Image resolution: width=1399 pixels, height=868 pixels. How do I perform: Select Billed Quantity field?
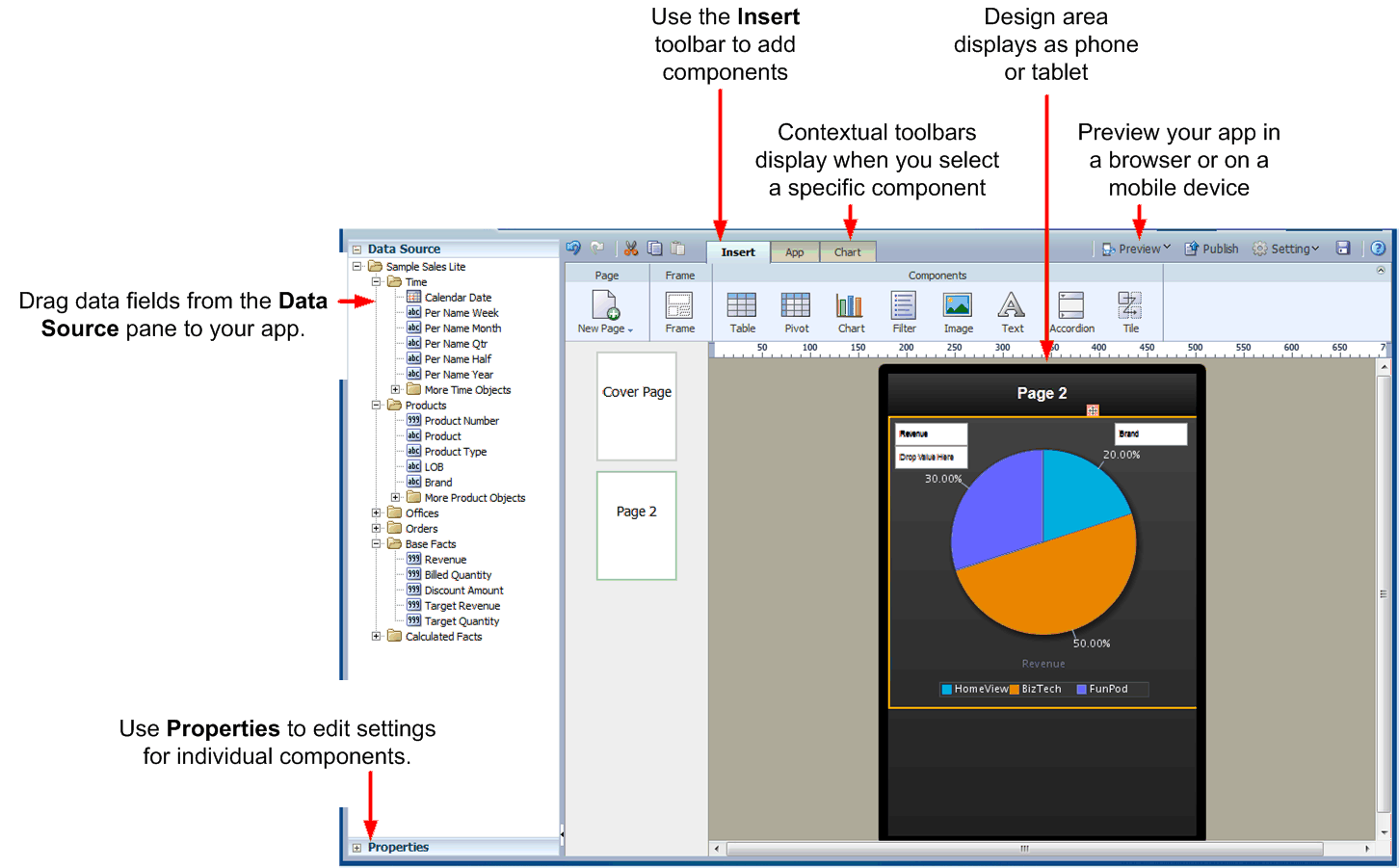pyautogui.click(x=458, y=574)
